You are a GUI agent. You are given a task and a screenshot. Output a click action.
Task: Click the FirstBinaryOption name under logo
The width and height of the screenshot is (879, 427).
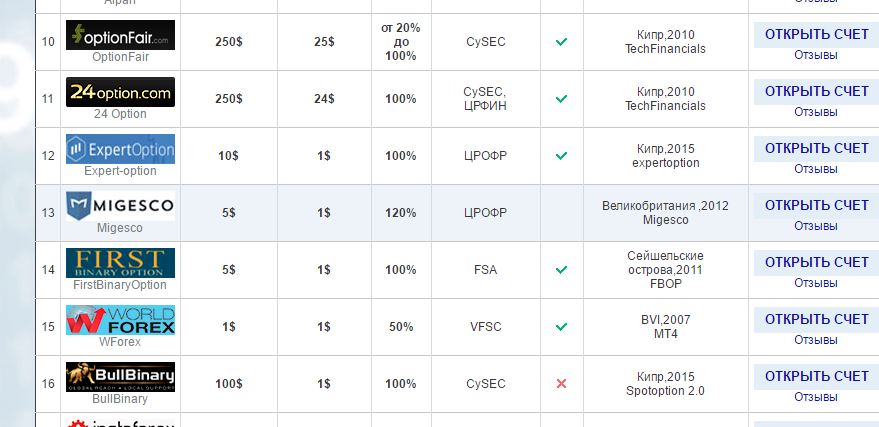coord(120,285)
